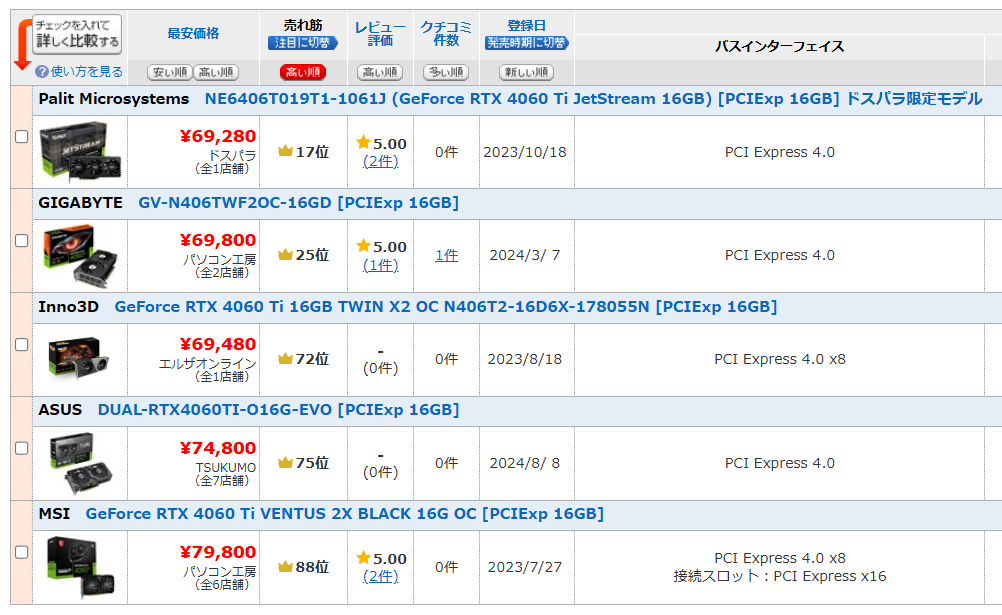The height and width of the screenshot is (615, 1002).
Task: Switch 売れ筋 column to 注目に切替
Action: pos(302,43)
